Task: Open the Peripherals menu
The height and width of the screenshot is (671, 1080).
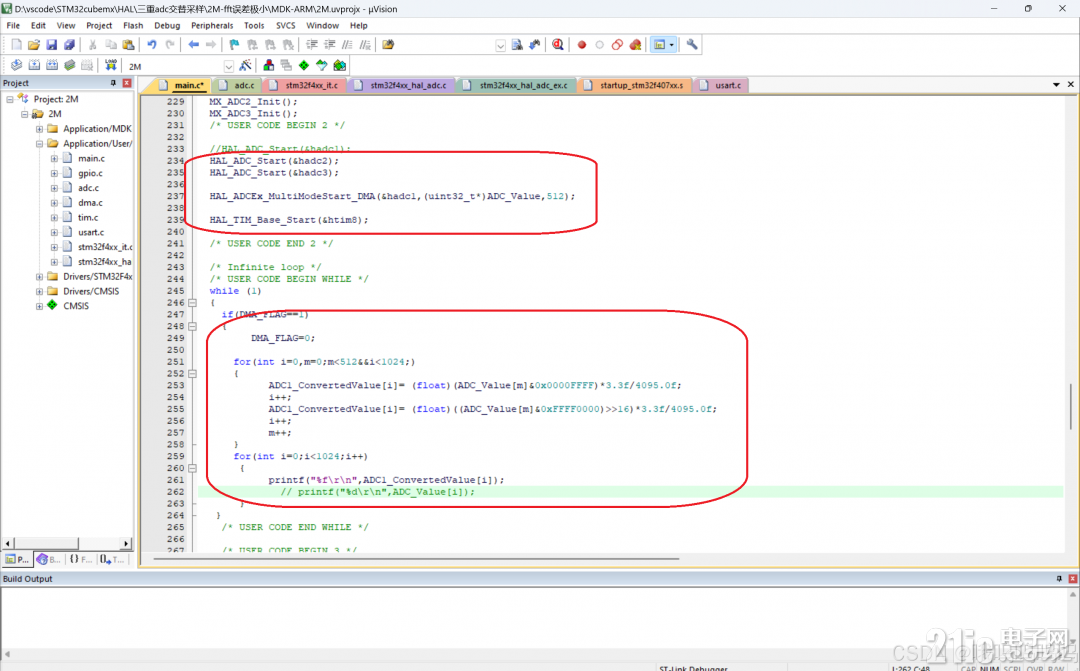Action: 212,25
